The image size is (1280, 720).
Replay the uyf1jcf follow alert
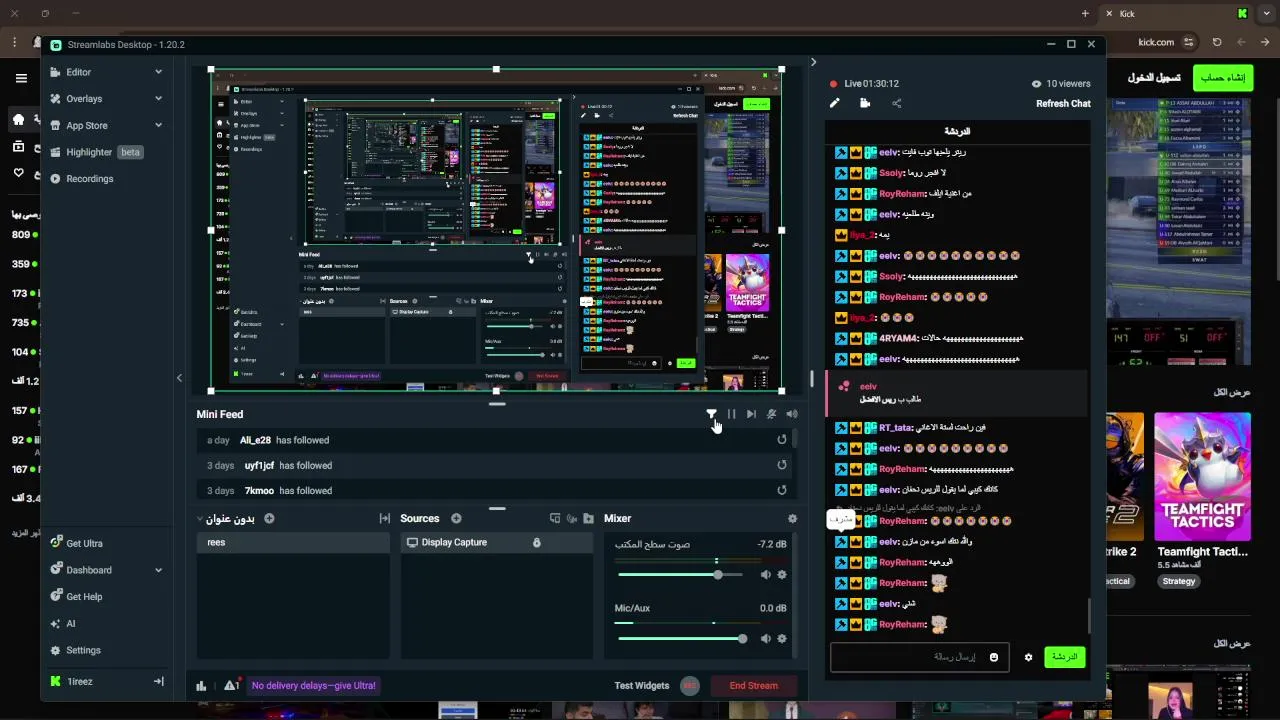(782, 465)
